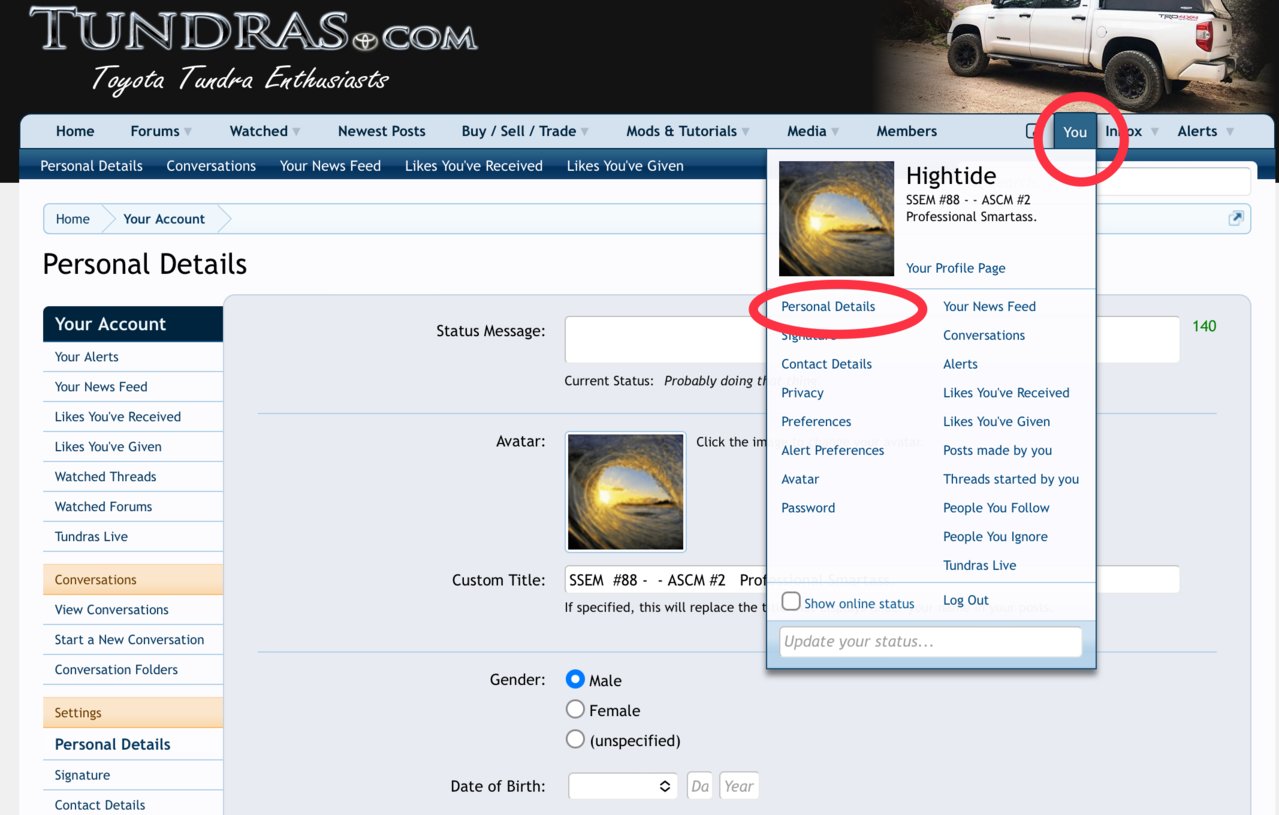Click Hightide's avatar in the account popup
The height and width of the screenshot is (815, 1279).
tap(836, 218)
